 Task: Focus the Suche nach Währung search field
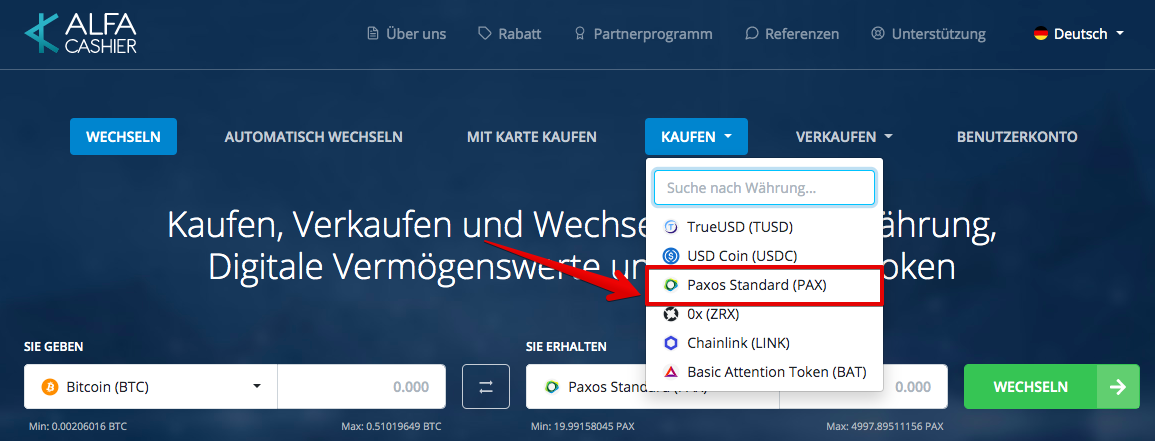click(764, 188)
